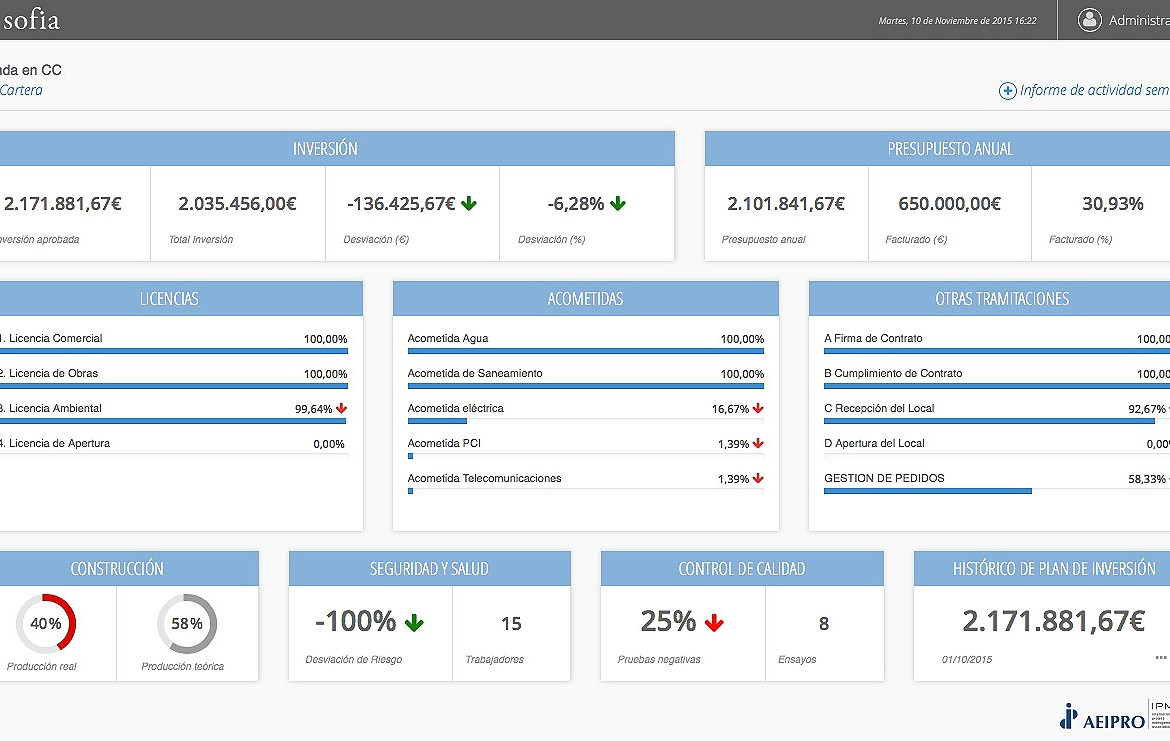Image resolution: width=1170 pixels, height=741 pixels.
Task: Select Acometida de Saneamiento label
Action: (475, 373)
